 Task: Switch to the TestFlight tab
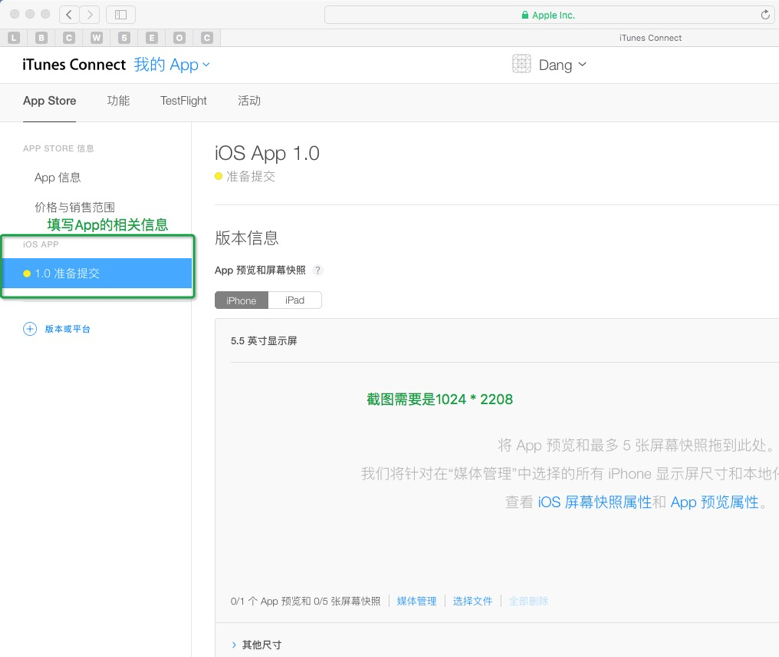pyautogui.click(x=183, y=101)
